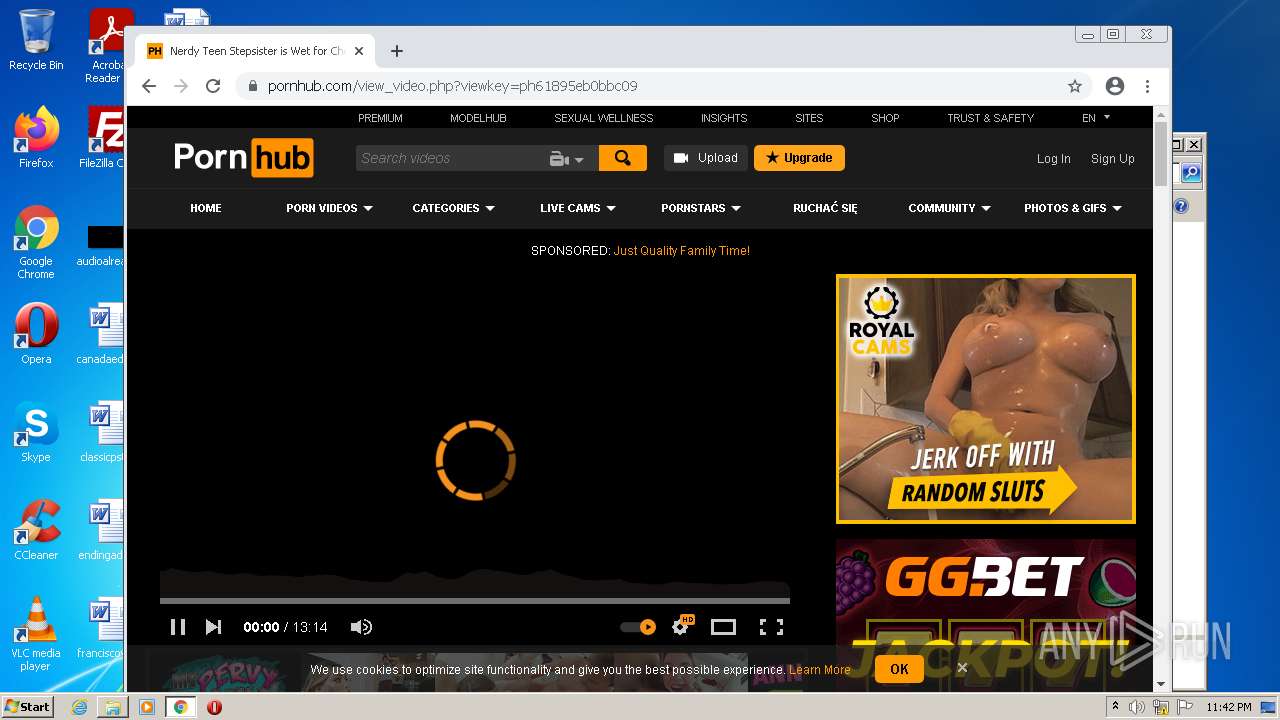Open the MODELHUB top link

tap(478, 118)
